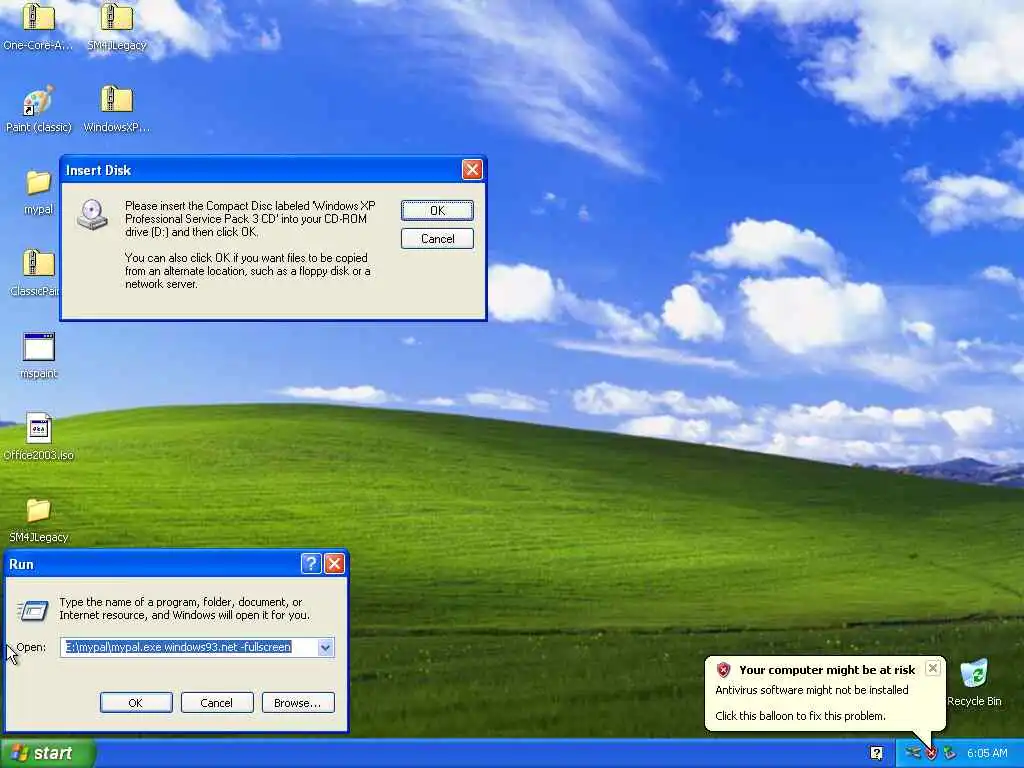1024x768 pixels.
Task: Click the 6:05 AM taskbar clock
Action: (x=987, y=753)
